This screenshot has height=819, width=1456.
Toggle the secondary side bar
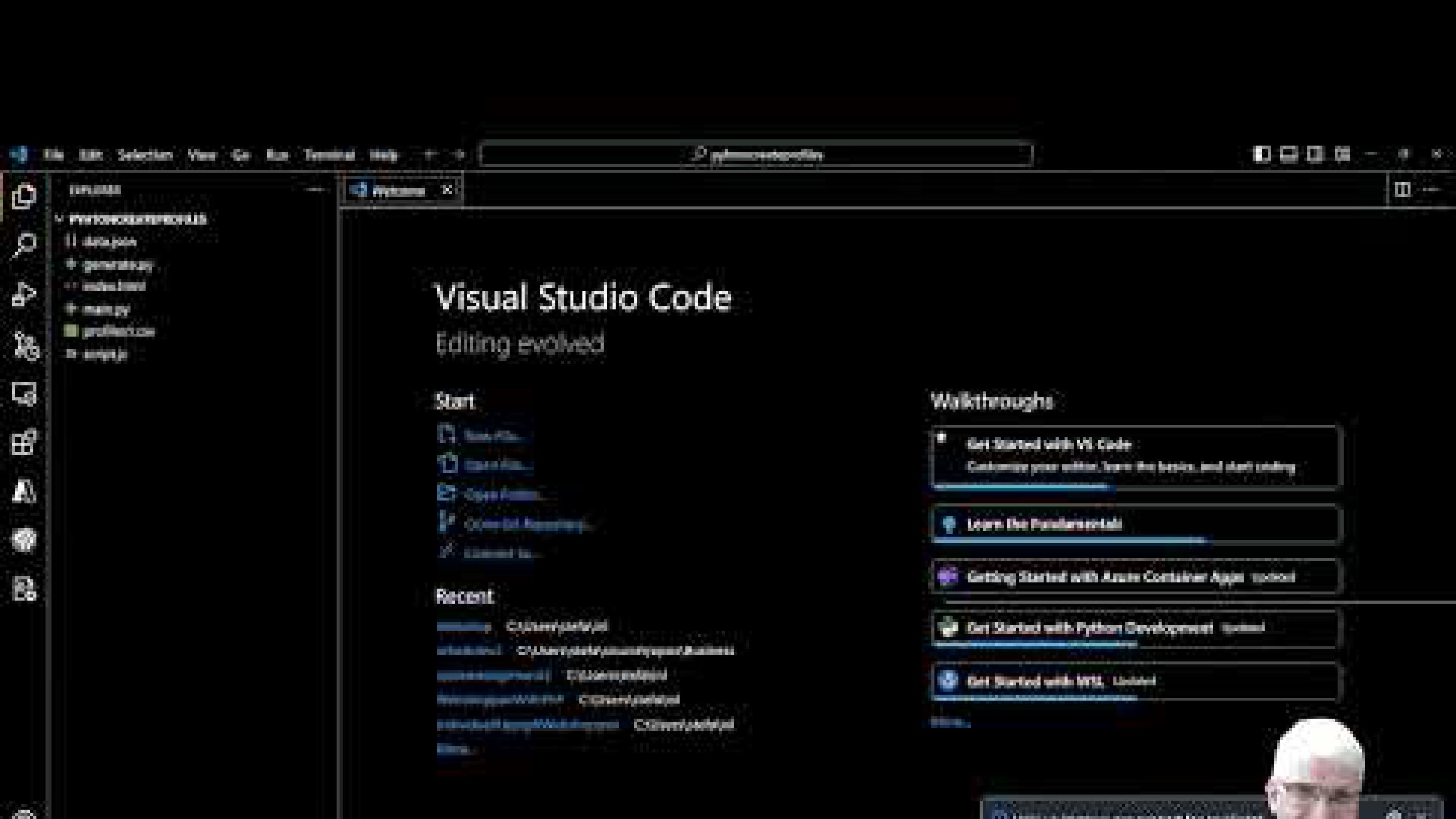pyautogui.click(x=1315, y=154)
